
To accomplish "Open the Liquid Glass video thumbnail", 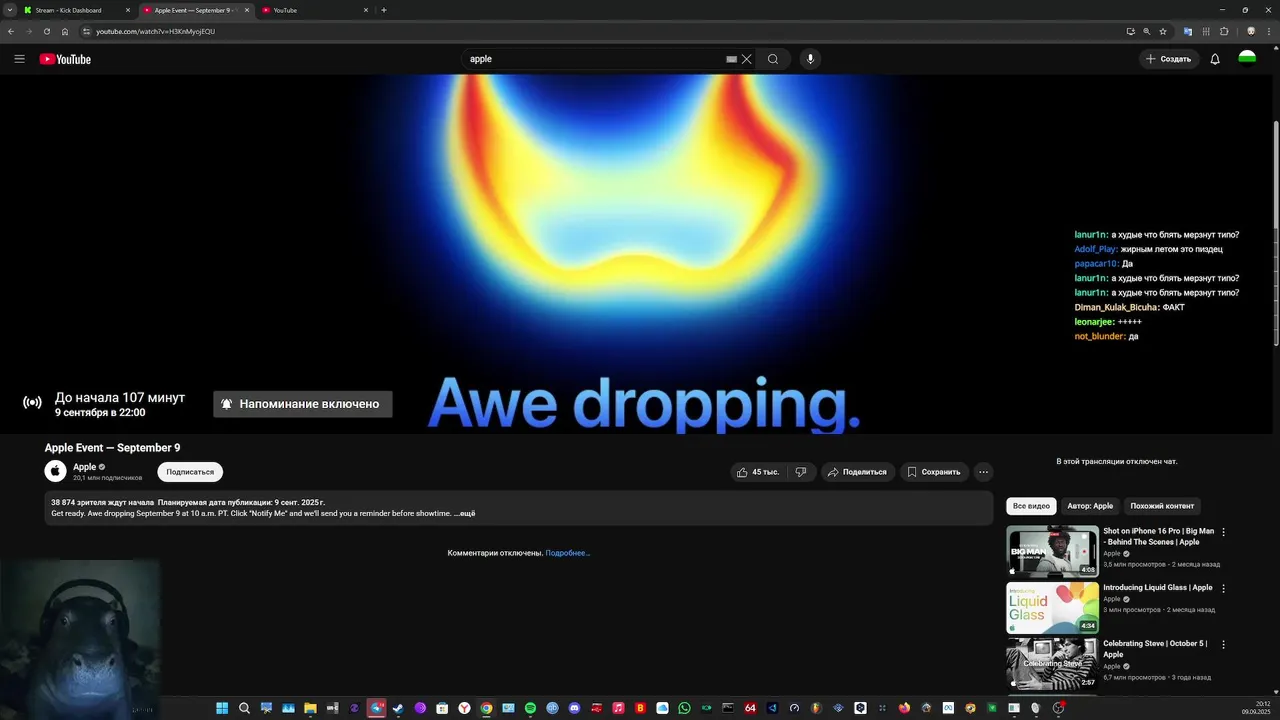I will pos(1052,608).
